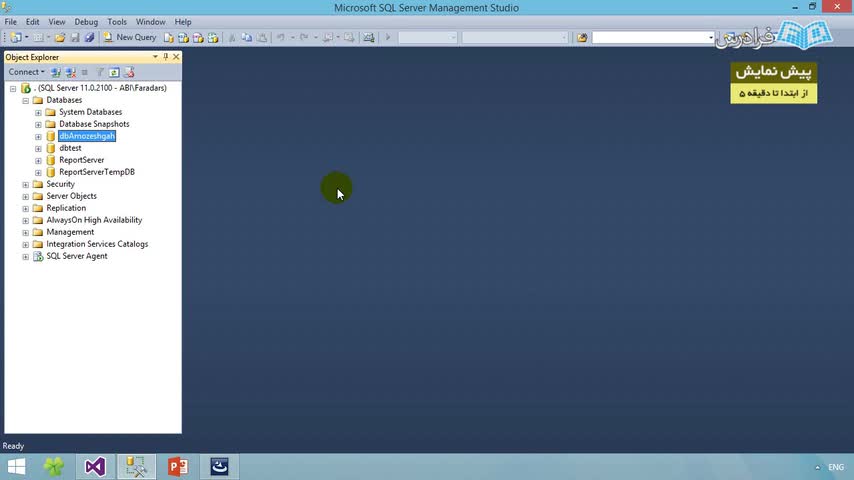Image resolution: width=854 pixels, height=480 pixels.
Task: Click the Analysis Services XMLA Query icon
Action: [213, 38]
